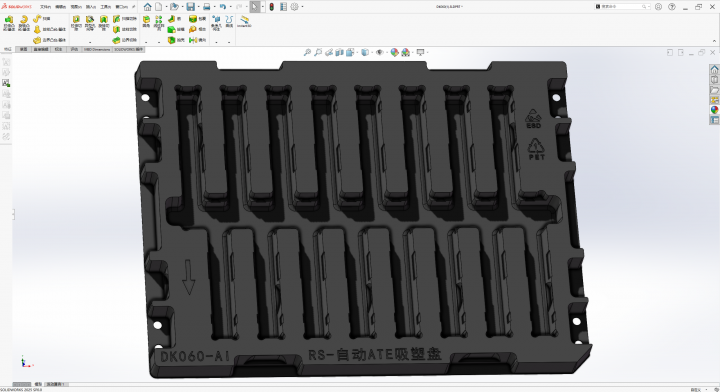The width and height of the screenshot is (720, 392).
Task: Choose the Lofted Cut tool
Action: [x=124, y=29]
